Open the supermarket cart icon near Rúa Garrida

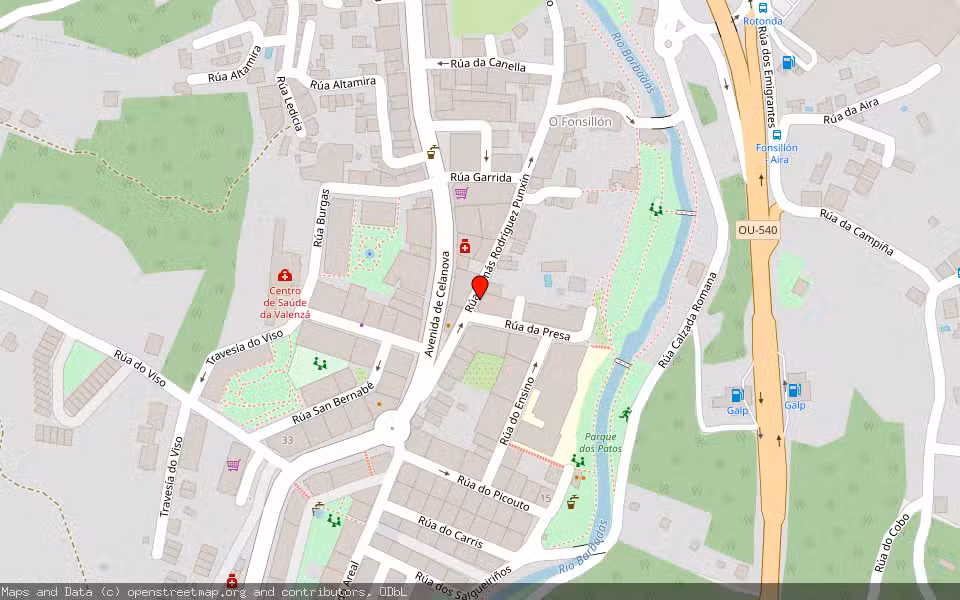click(x=461, y=193)
